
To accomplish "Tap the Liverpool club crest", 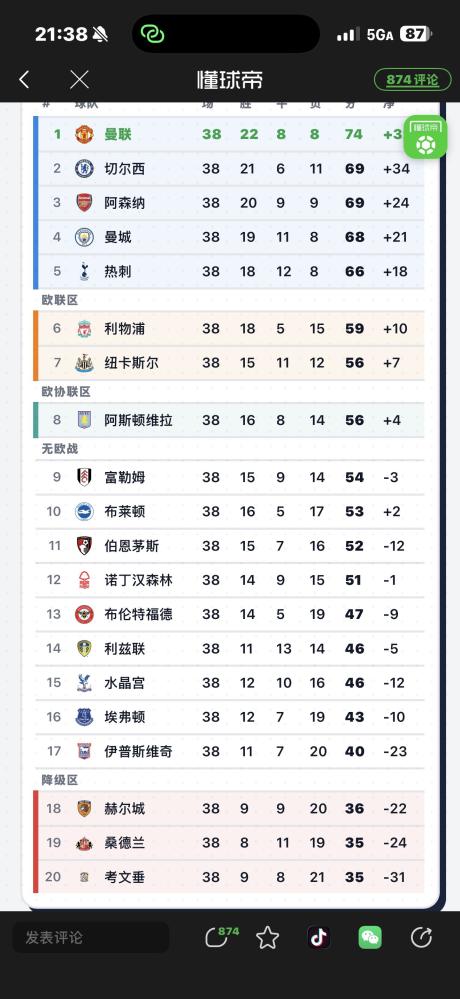I will tap(84, 329).
